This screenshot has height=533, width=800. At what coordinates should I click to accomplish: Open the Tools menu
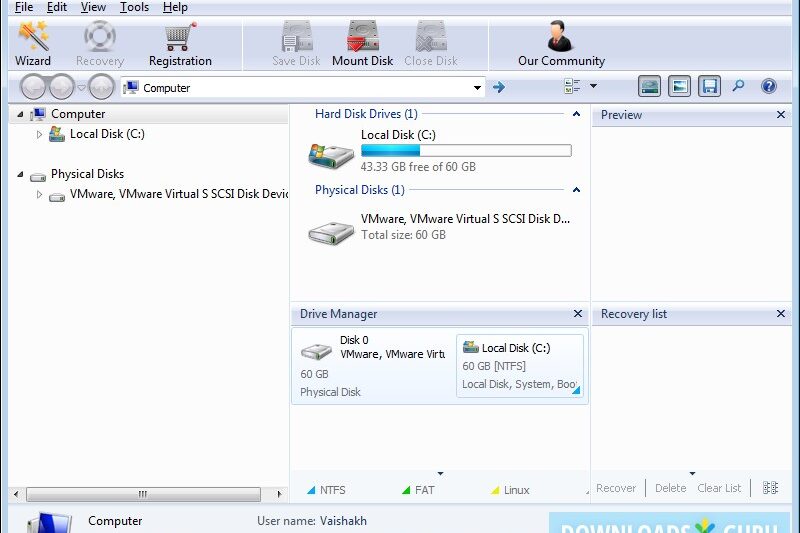pyautogui.click(x=134, y=7)
